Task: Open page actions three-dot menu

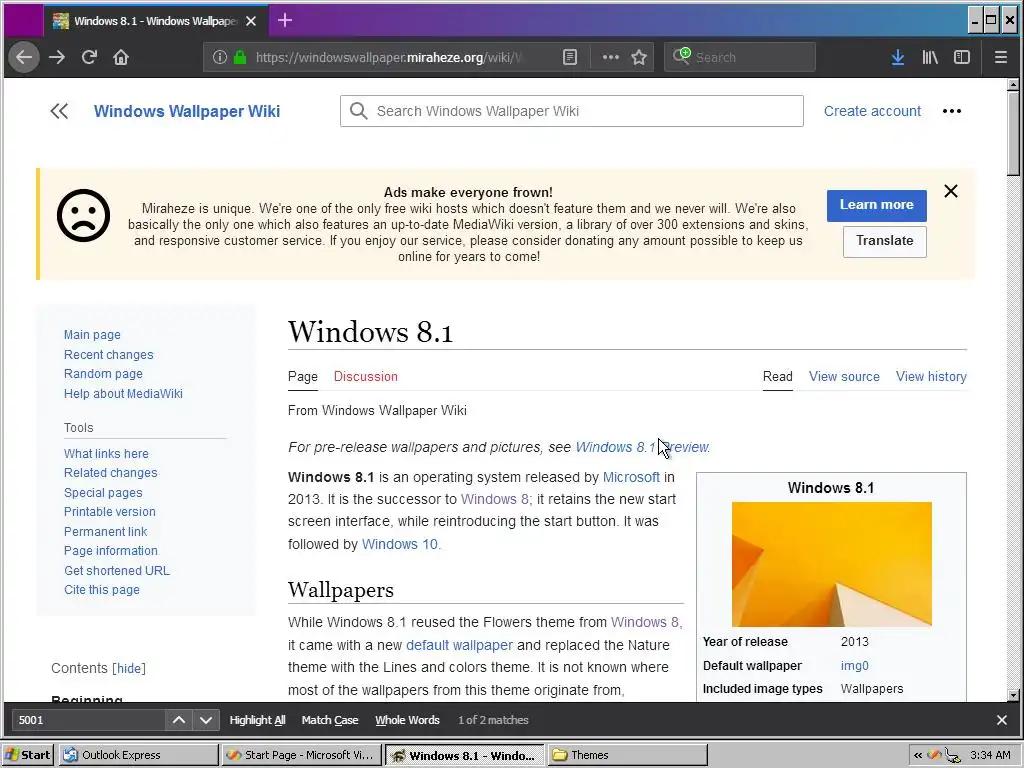Action: coord(611,57)
